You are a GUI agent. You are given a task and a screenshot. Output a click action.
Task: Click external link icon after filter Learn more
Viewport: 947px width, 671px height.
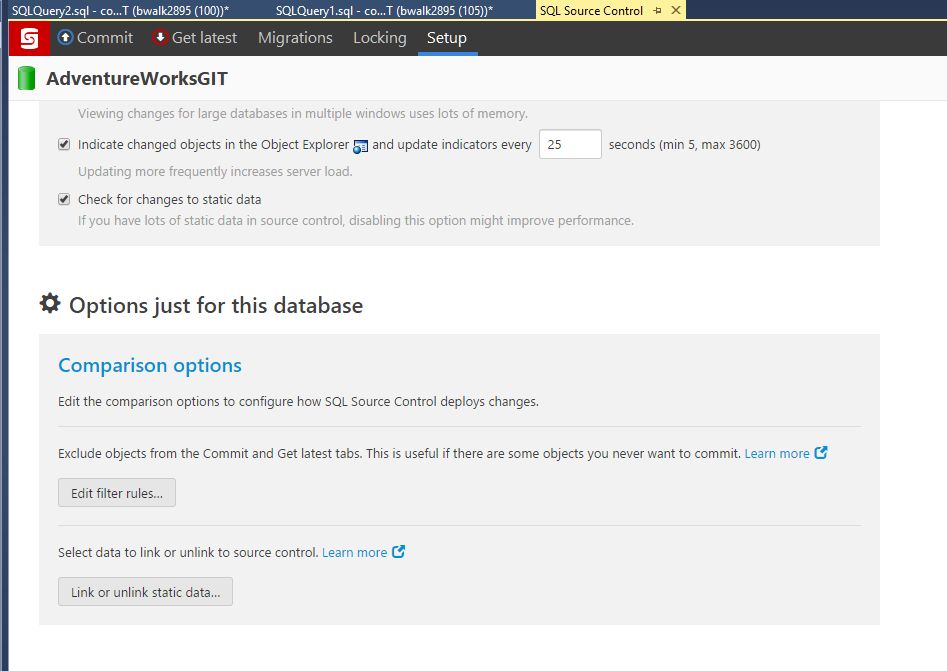click(x=821, y=452)
